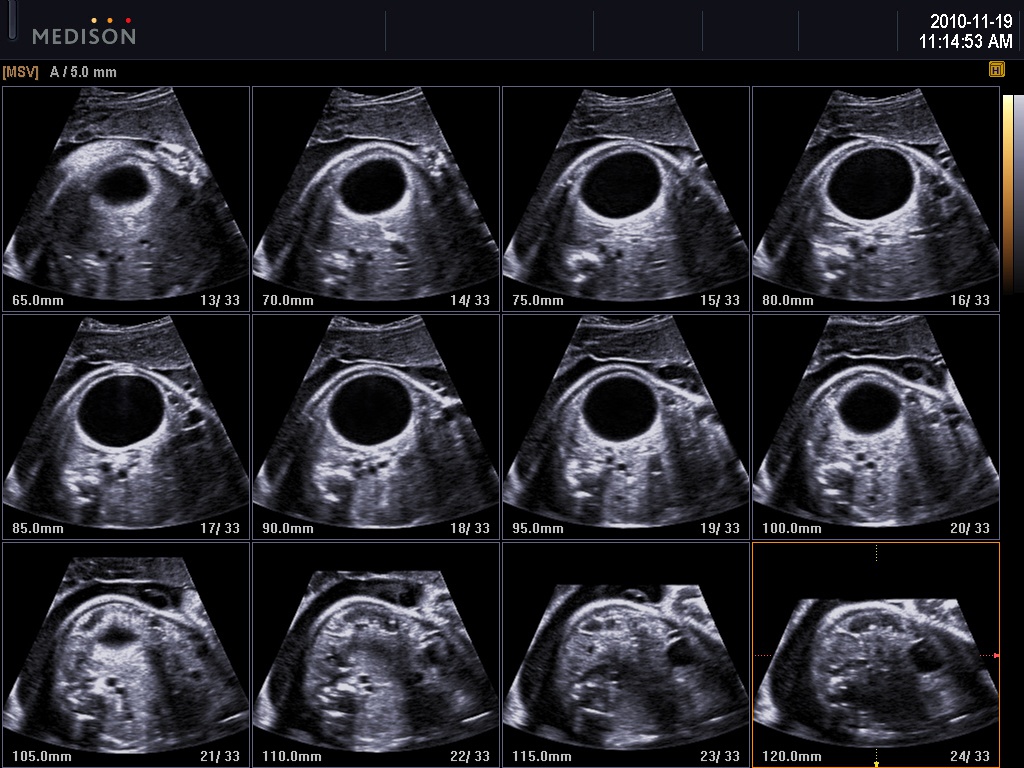Click the "100.0mm" depth label

pos(792,528)
